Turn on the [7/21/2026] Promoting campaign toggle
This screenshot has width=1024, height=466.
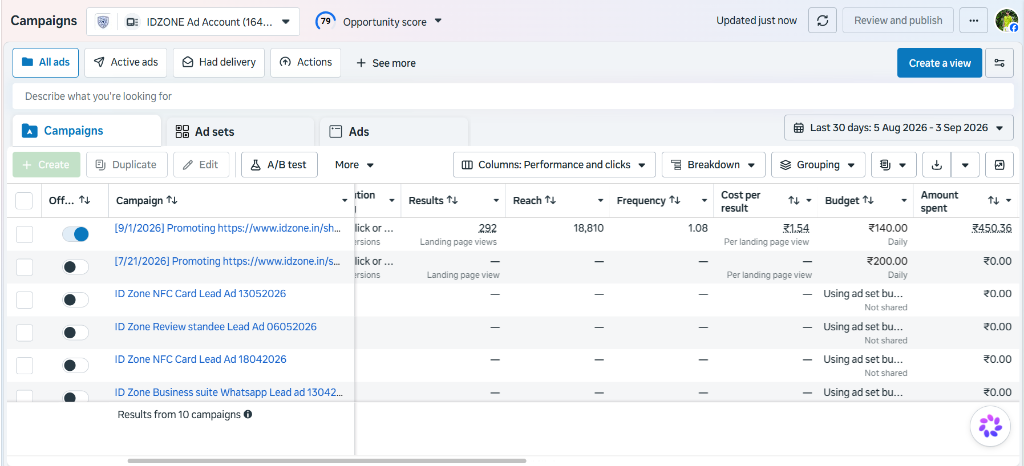(75, 266)
